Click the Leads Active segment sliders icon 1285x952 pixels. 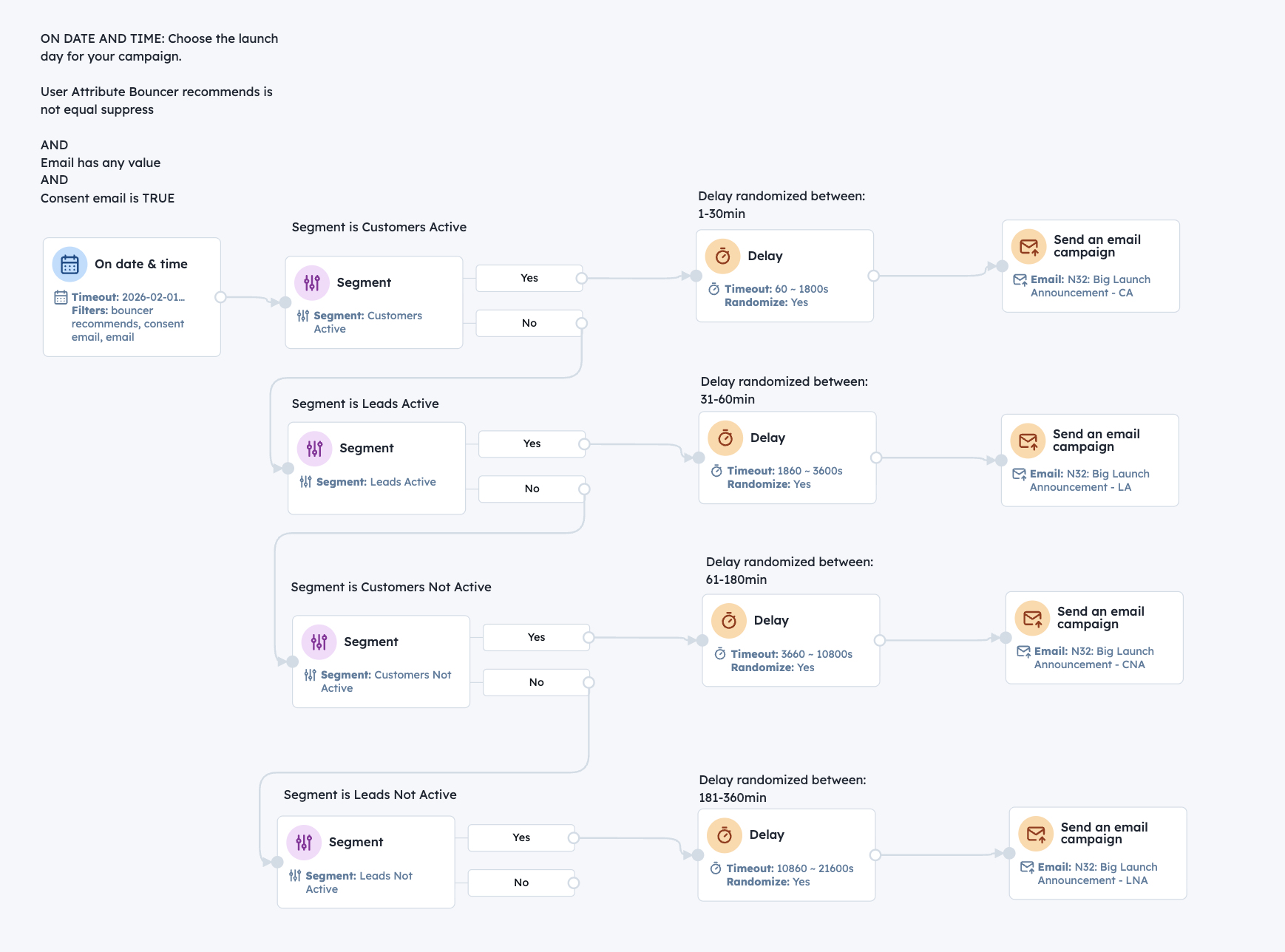pos(315,449)
